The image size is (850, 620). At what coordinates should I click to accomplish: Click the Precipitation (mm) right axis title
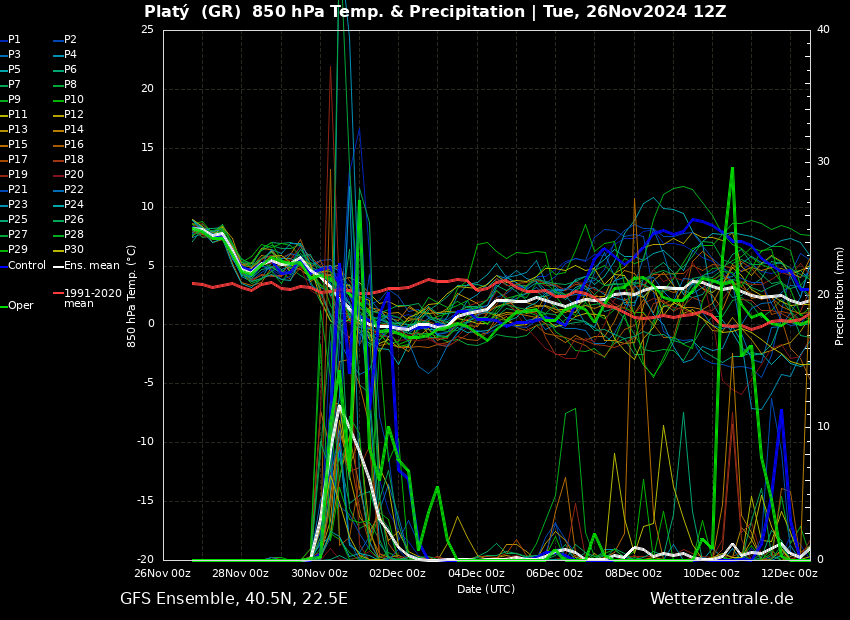[840, 295]
